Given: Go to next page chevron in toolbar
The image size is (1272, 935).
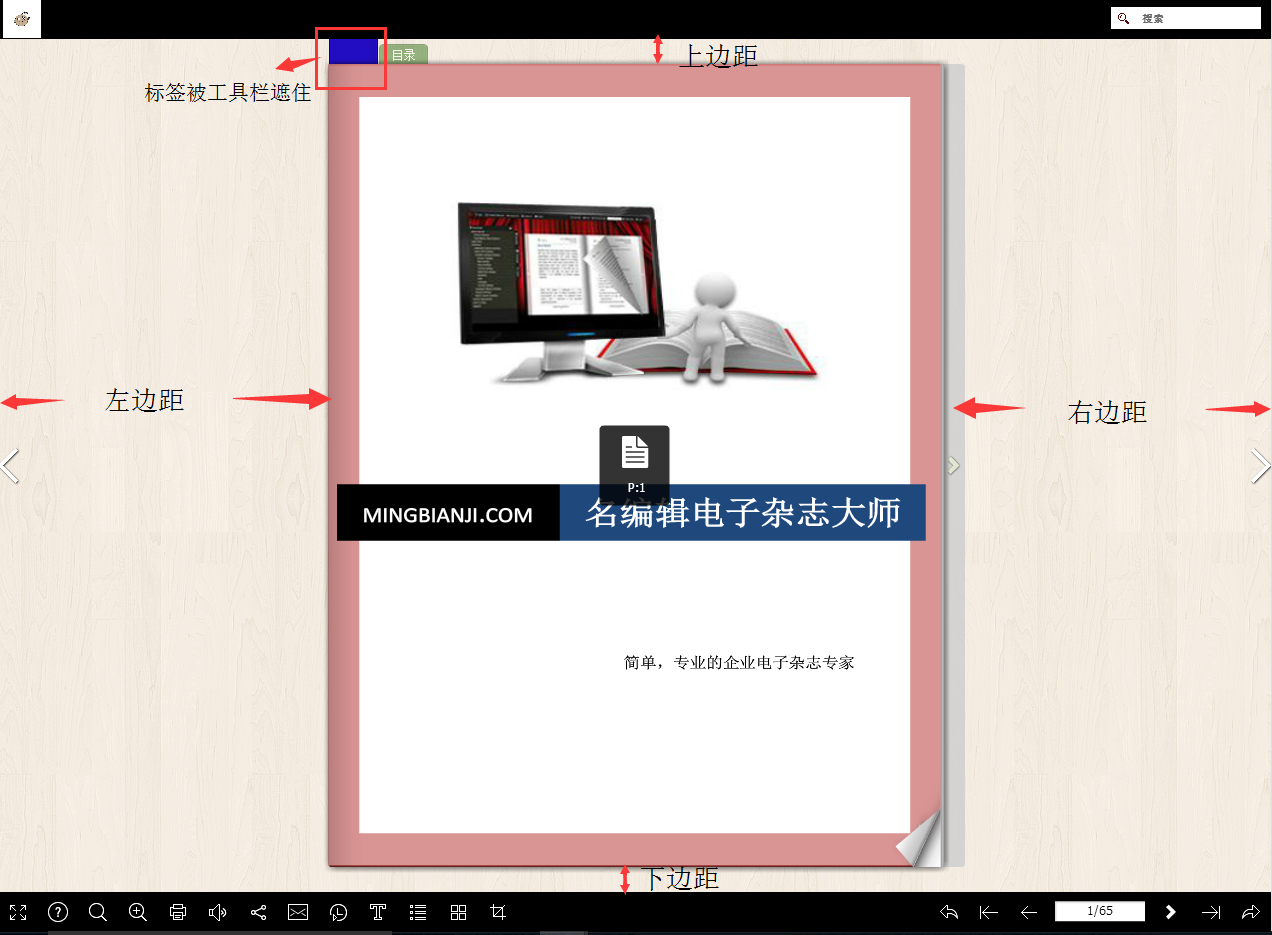Looking at the screenshot, I should [x=1171, y=912].
